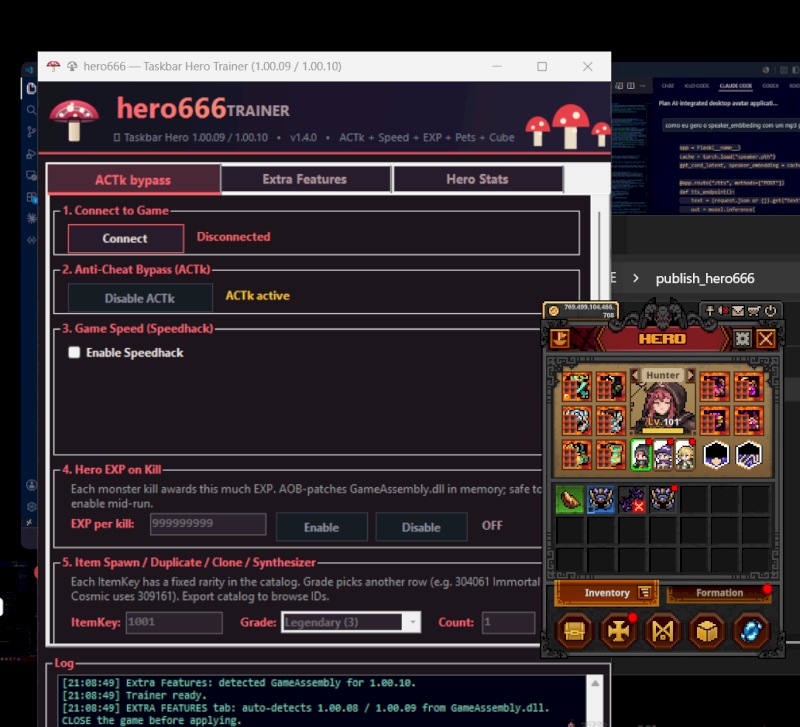Switch to the Inventory tab in game
The height and width of the screenshot is (727, 800).
(607, 593)
